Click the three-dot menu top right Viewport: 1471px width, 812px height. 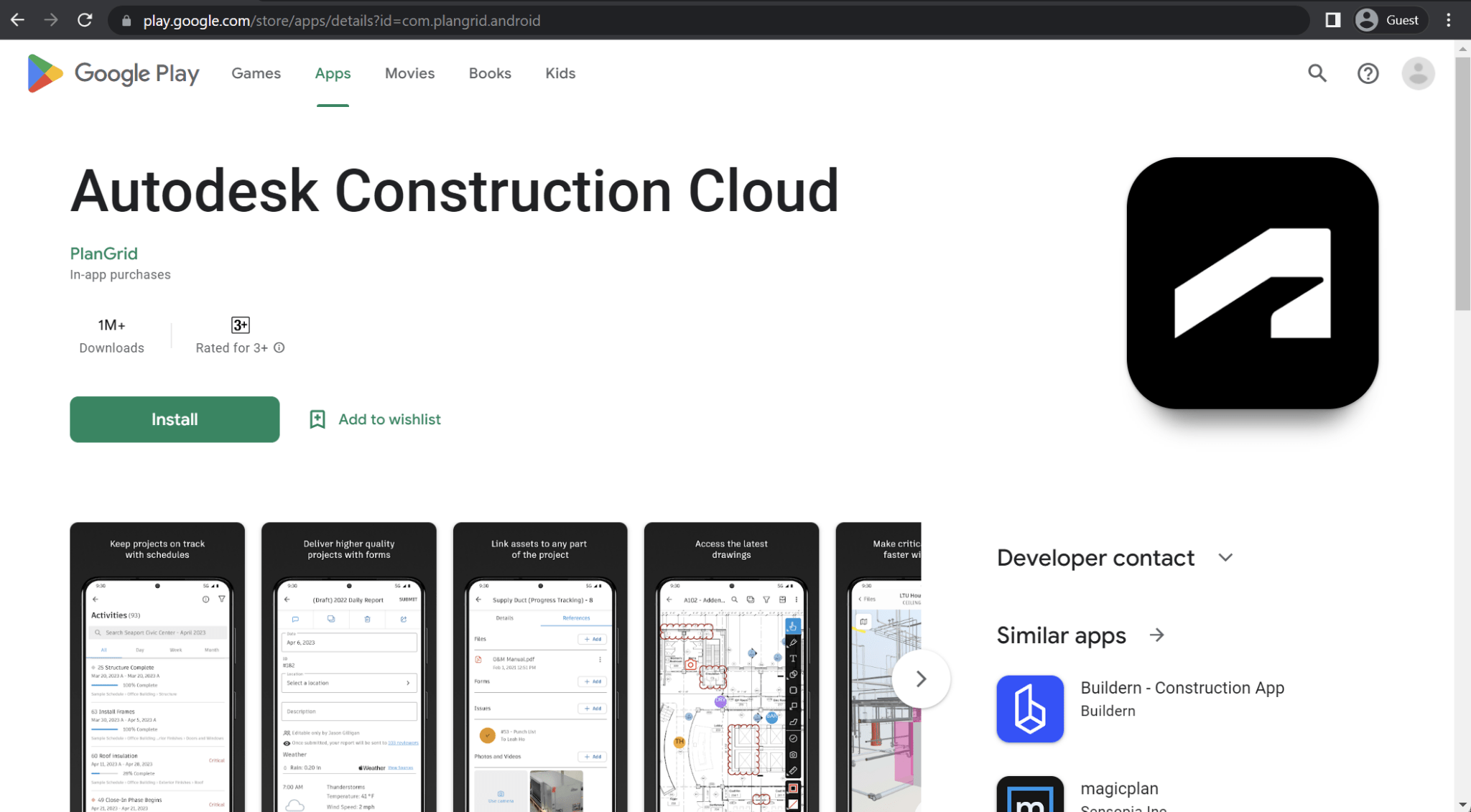[1452, 20]
